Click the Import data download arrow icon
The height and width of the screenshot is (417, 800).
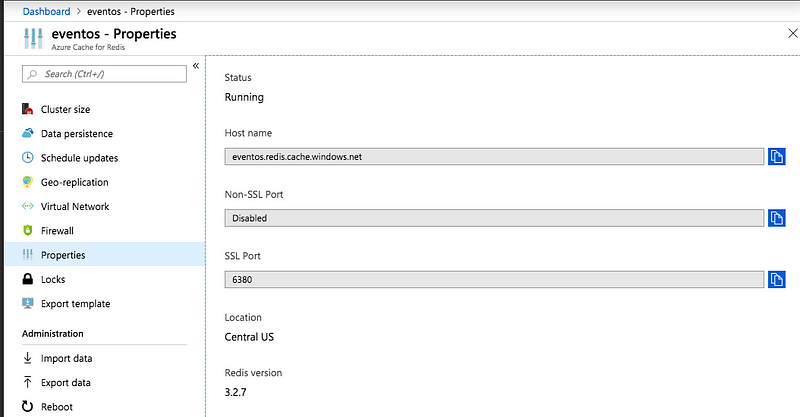pos(28,358)
